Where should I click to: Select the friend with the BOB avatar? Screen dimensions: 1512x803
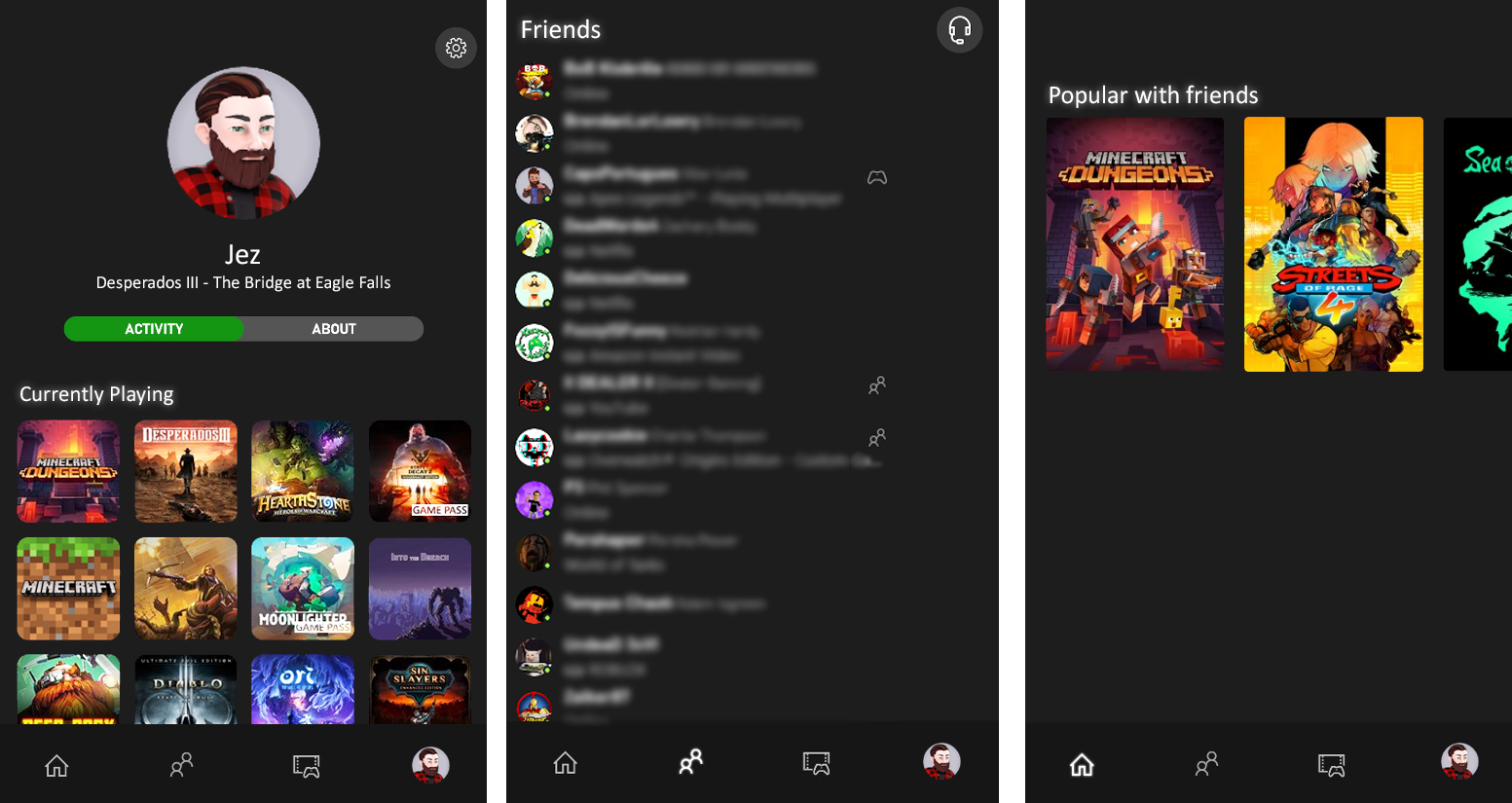coord(535,81)
